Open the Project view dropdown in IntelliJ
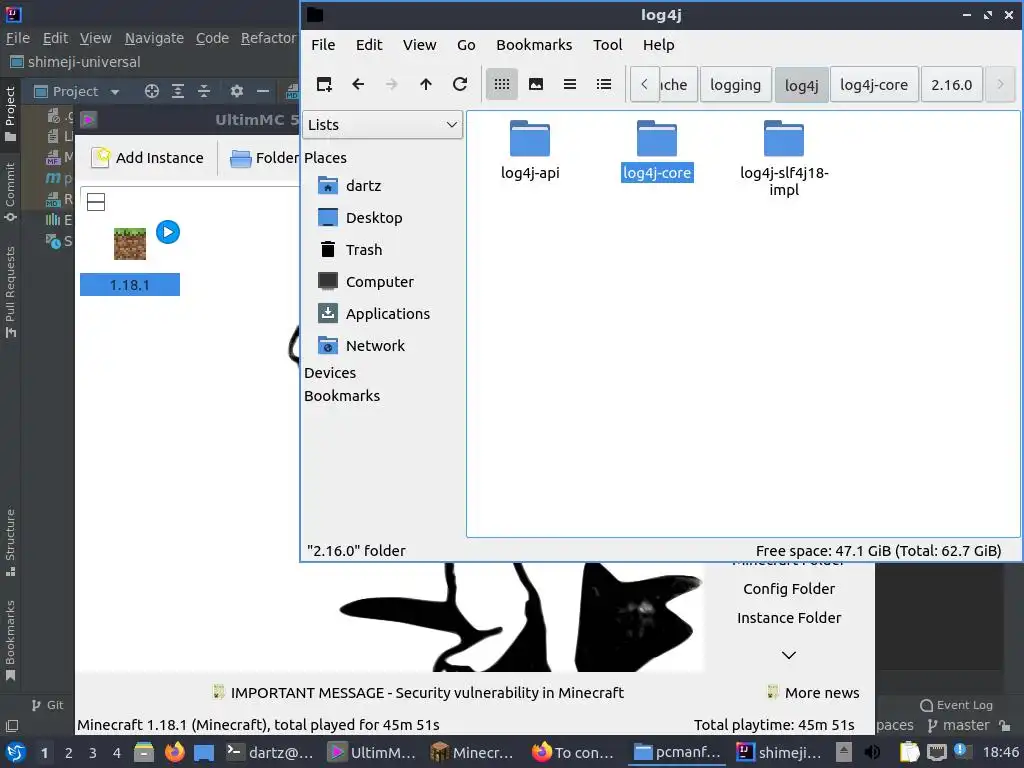Viewport: 1024px width, 768px height. click(x=77, y=91)
